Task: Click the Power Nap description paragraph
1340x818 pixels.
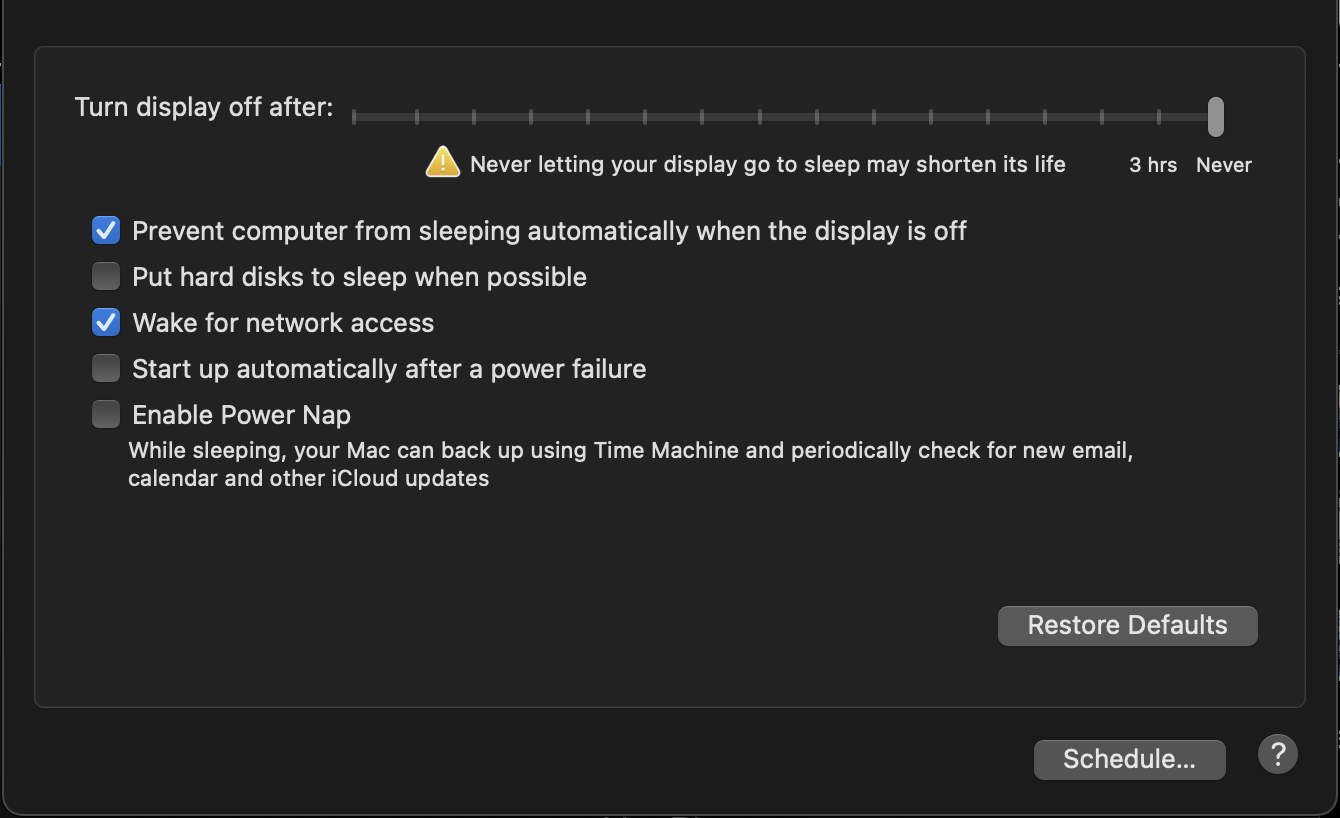Action: (630, 464)
